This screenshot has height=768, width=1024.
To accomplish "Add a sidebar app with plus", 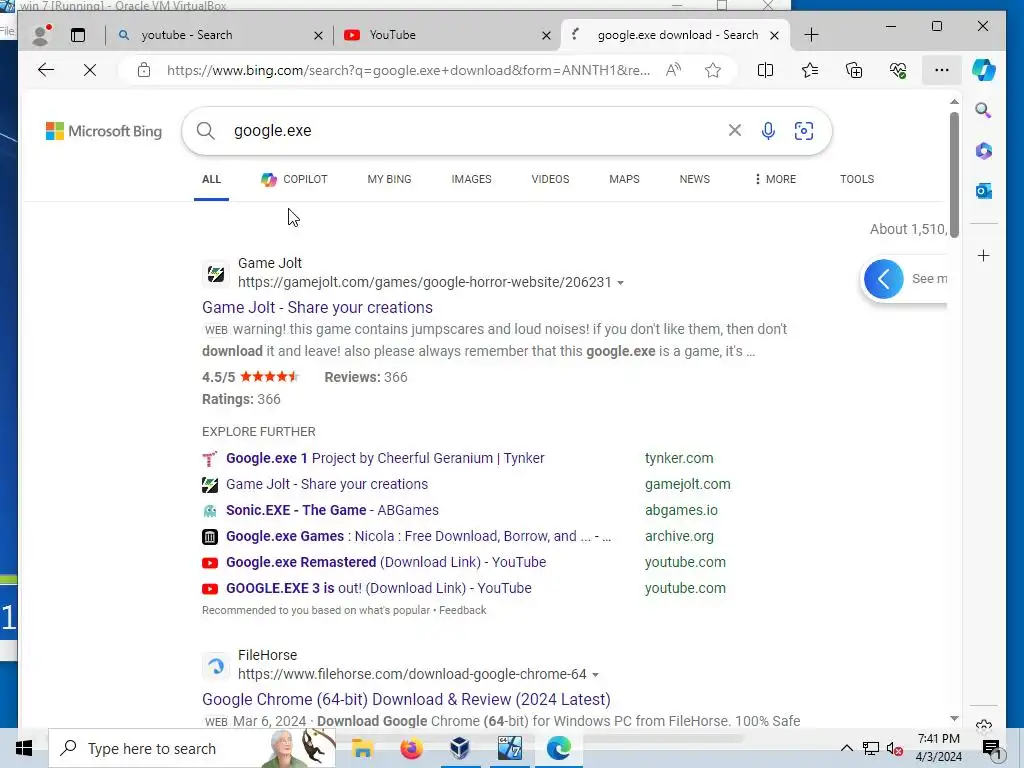I will [x=984, y=255].
